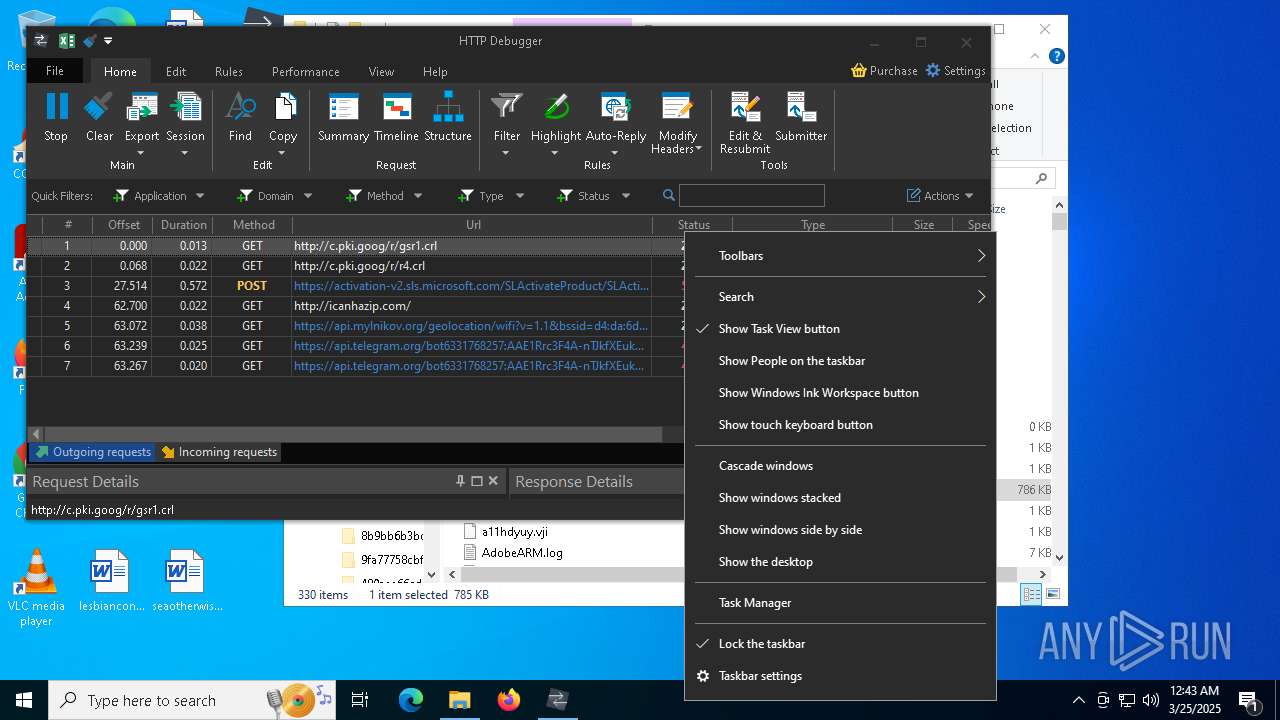Switch to Outgoing requests tab

pyautogui.click(x=93, y=452)
